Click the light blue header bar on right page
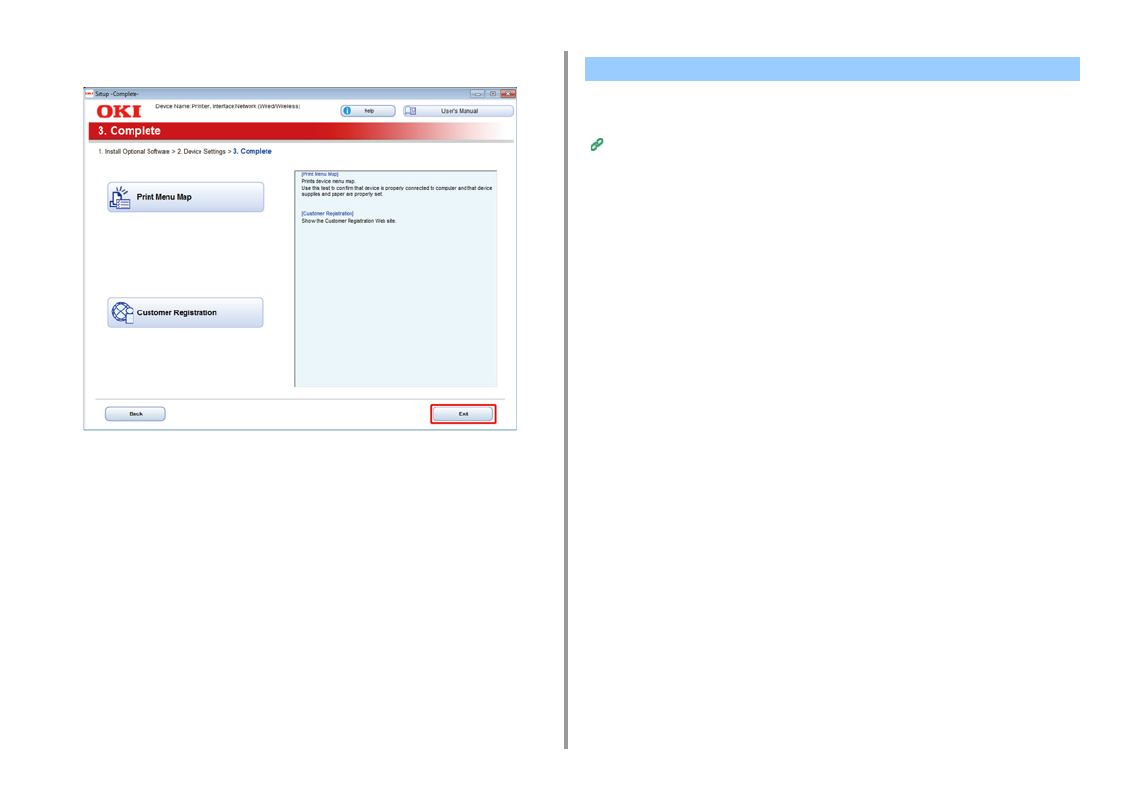 pos(831,69)
